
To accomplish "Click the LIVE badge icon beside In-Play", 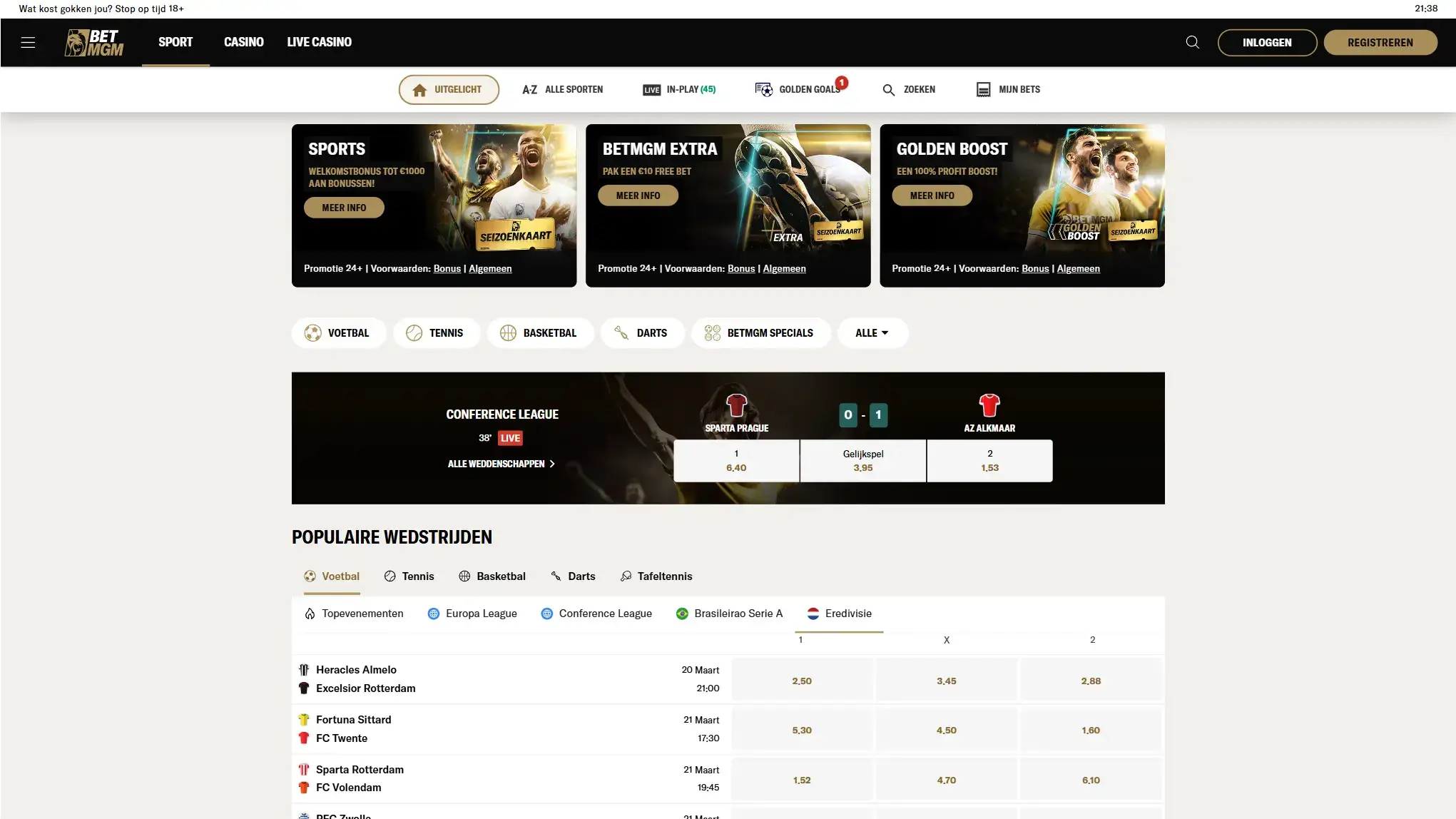I will (651, 90).
